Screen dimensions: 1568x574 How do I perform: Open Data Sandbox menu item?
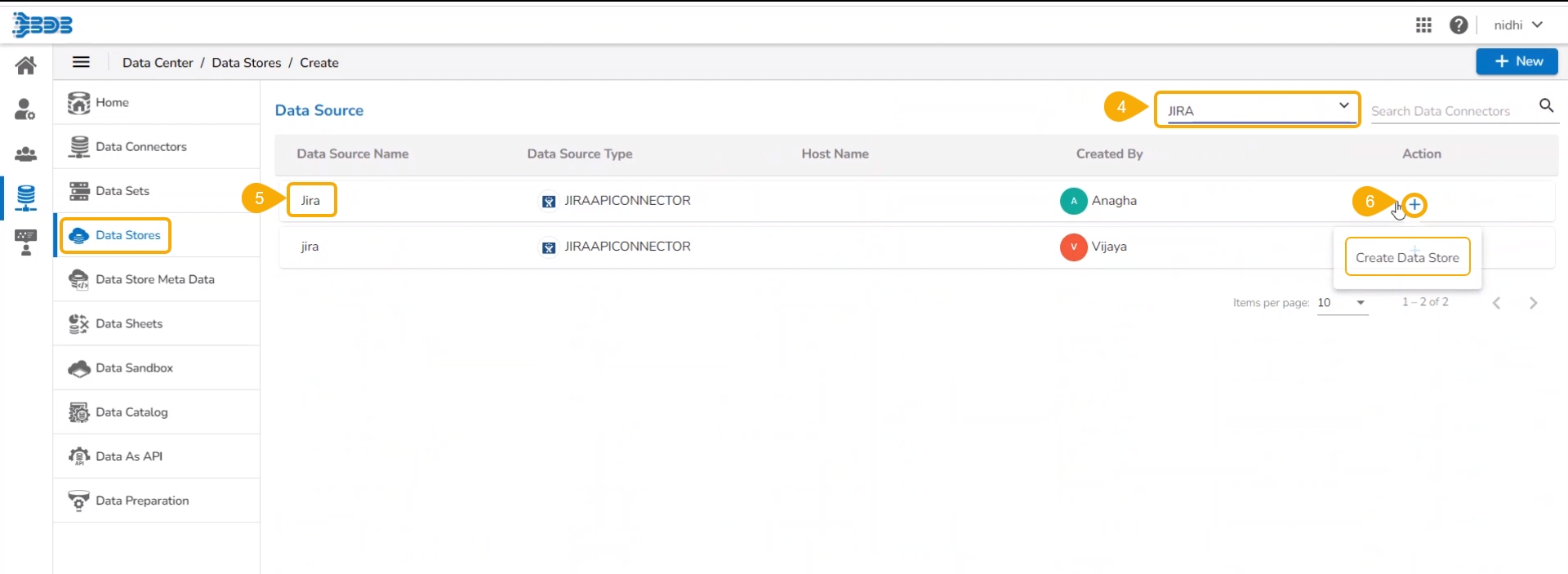[x=157, y=368]
